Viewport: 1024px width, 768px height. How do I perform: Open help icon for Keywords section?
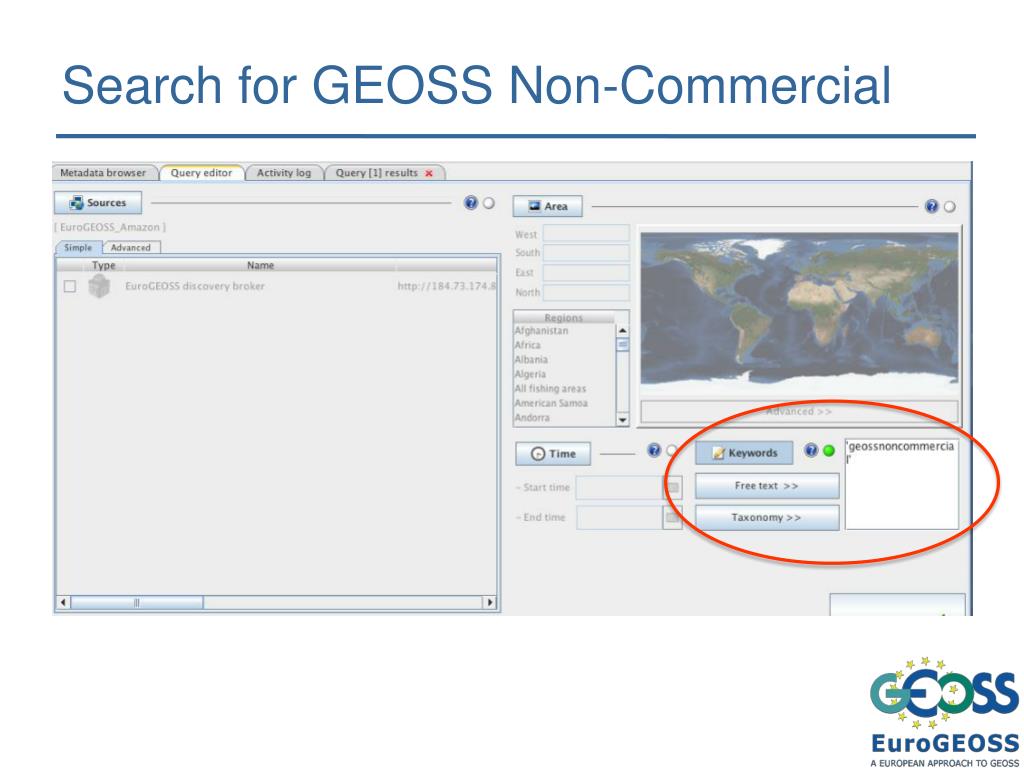click(811, 450)
